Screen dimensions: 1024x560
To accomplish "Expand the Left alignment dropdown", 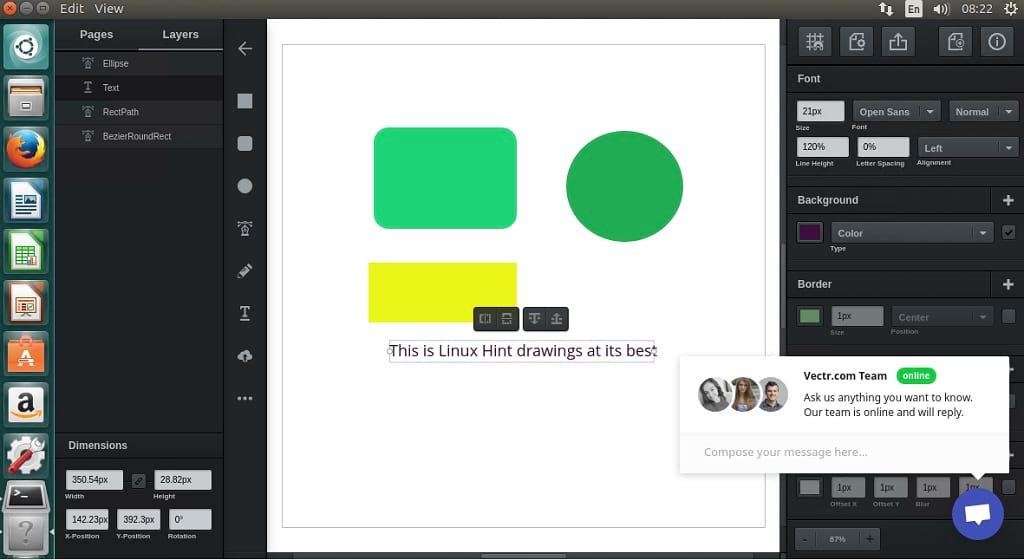I will pyautogui.click(x=967, y=148).
